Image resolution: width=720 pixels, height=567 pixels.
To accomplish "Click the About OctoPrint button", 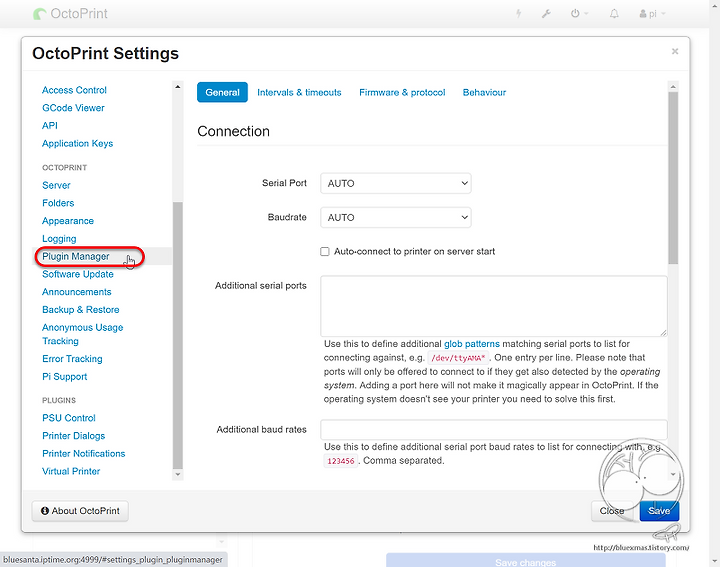I will [80, 511].
